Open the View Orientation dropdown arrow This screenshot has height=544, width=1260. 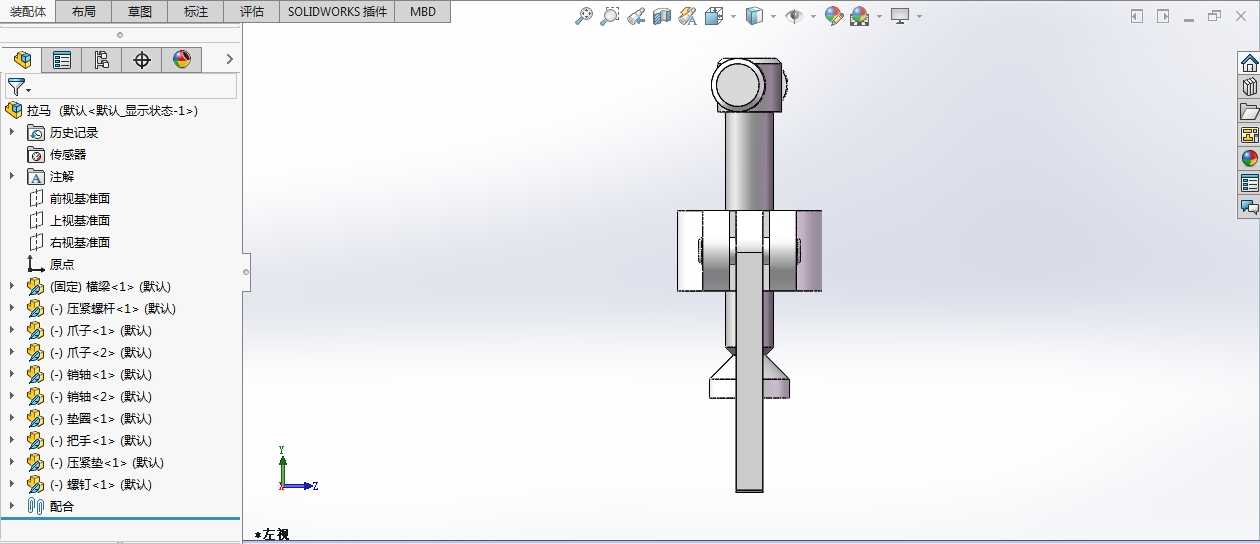click(733, 16)
